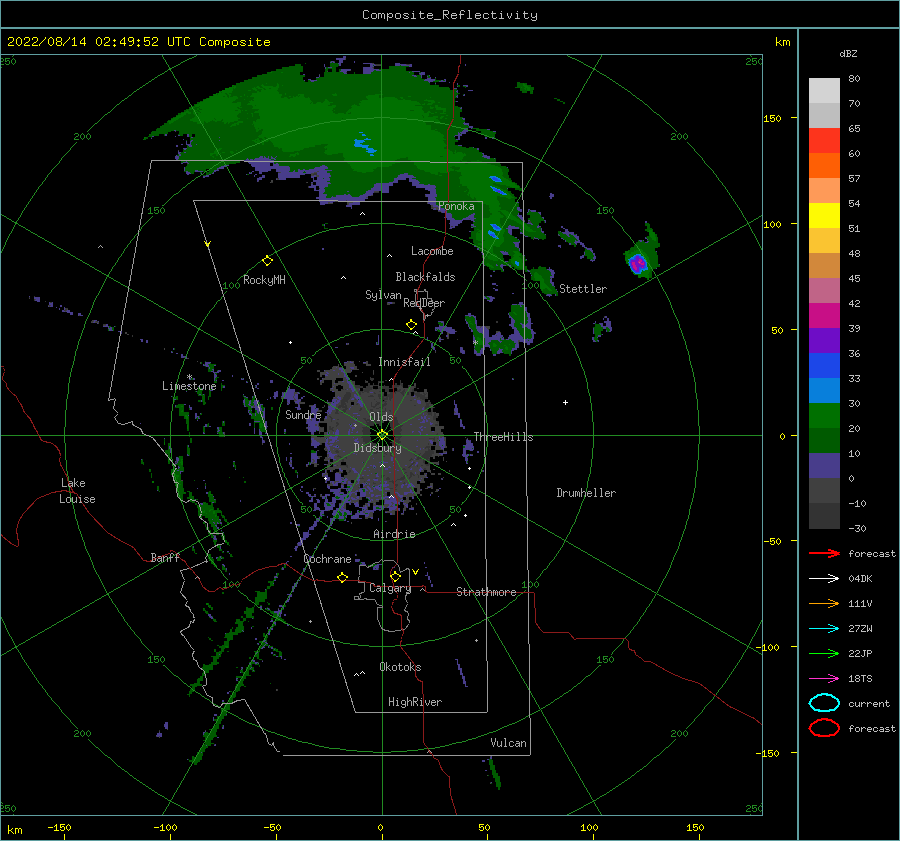Click the yellow diamond marker near Cochrane

[x=343, y=578]
